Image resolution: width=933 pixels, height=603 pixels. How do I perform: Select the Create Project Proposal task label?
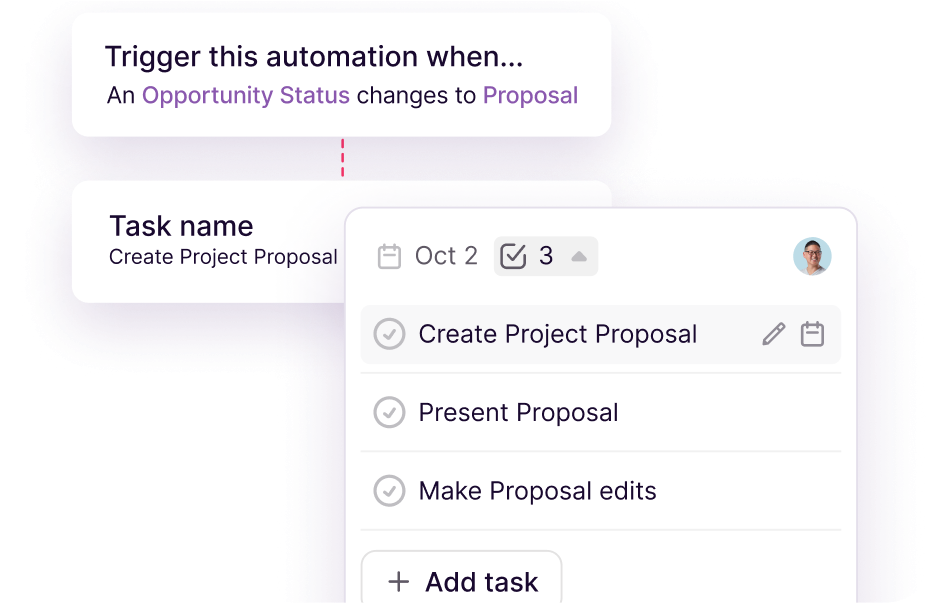coord(557,333)
